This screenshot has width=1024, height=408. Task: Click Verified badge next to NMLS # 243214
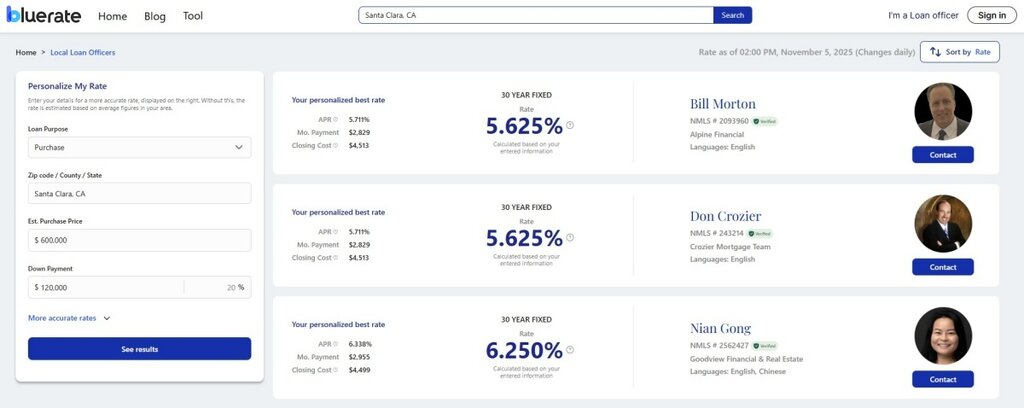(x=762, y=233)
